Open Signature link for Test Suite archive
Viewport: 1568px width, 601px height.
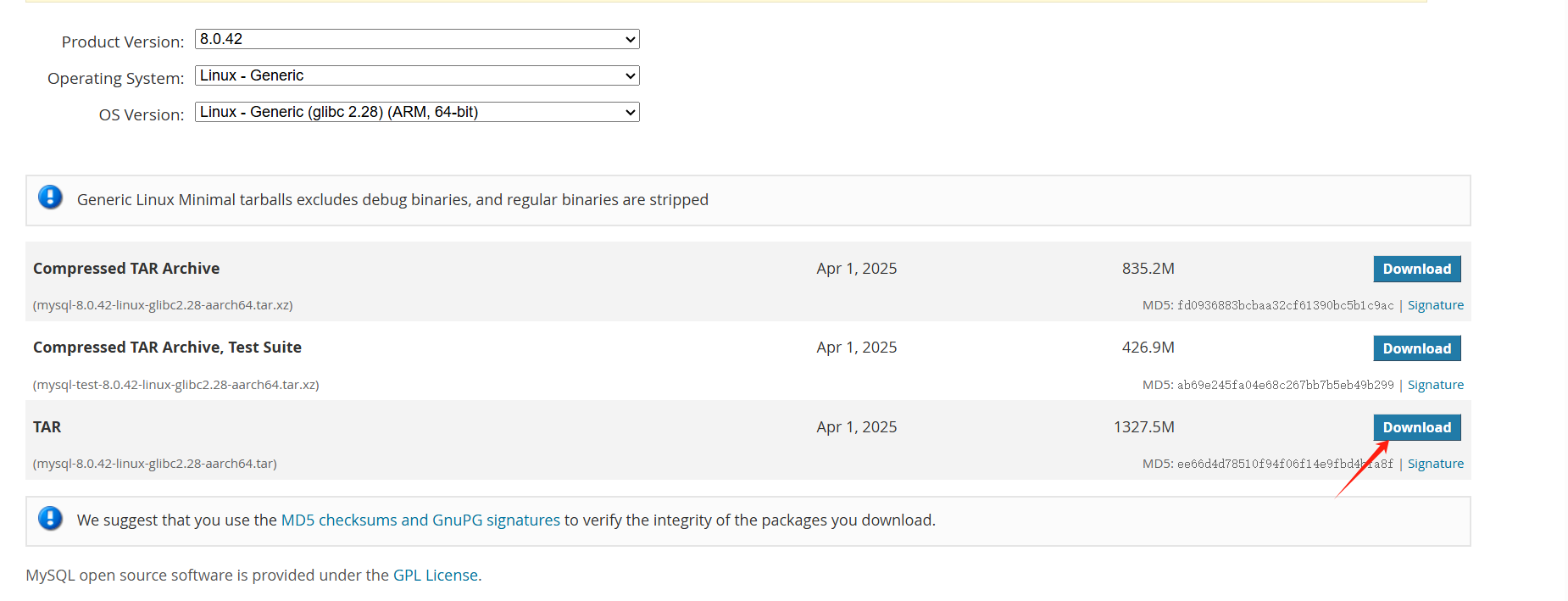(x=1436, y=385)
